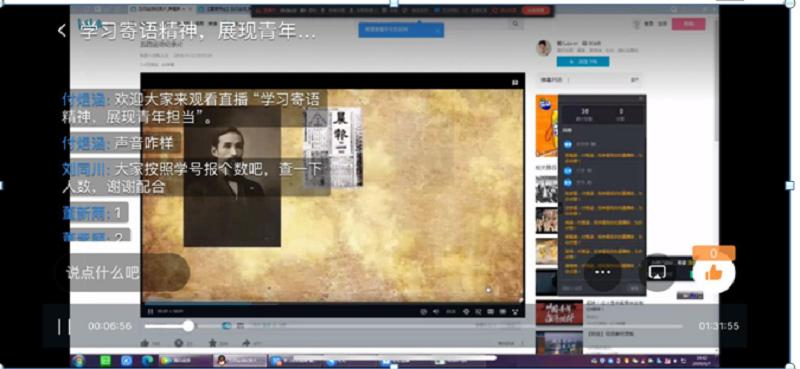Click the search magnifier icon on the webpage
This screenshot has width=800, height=369.
516,24
